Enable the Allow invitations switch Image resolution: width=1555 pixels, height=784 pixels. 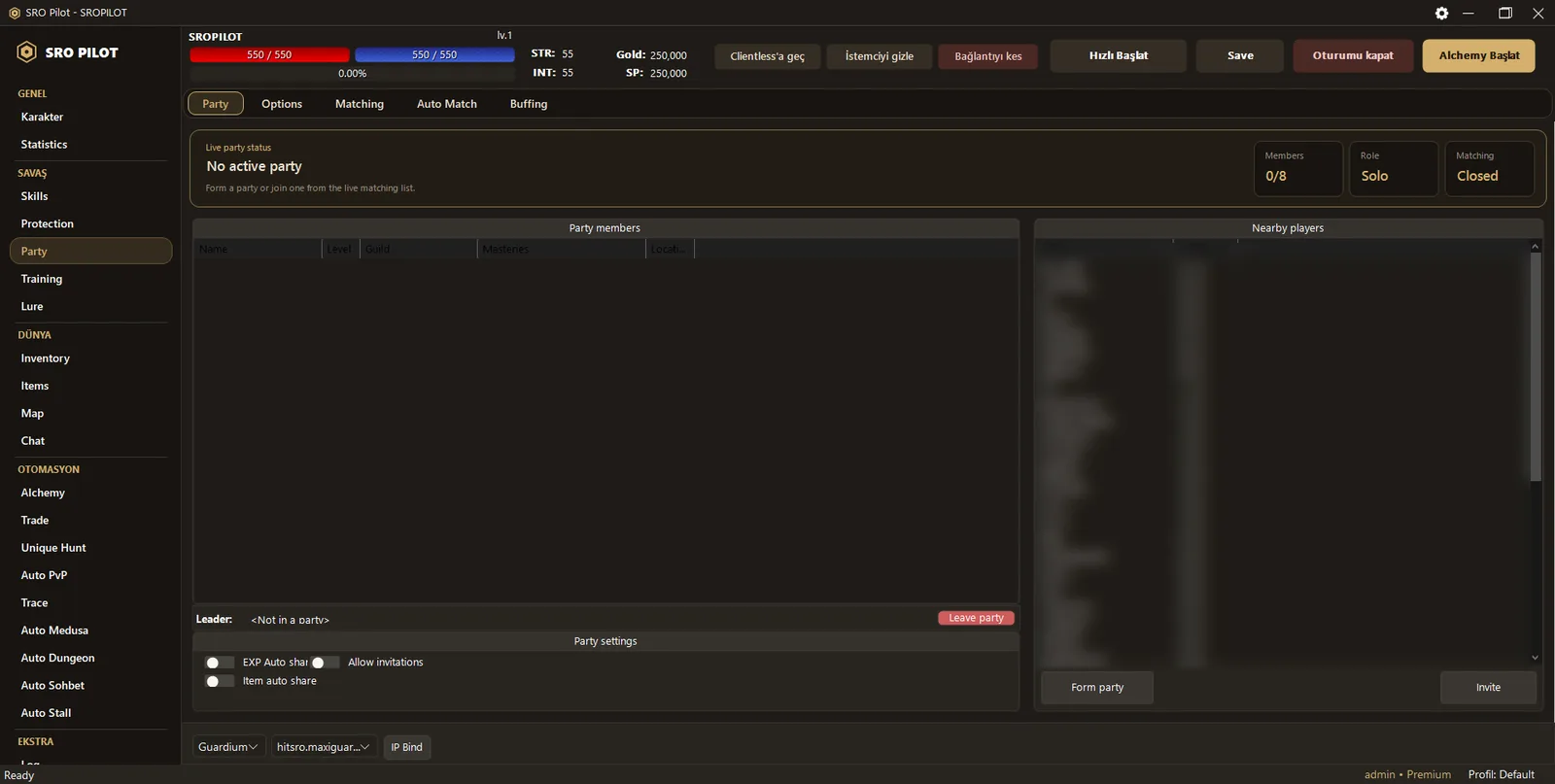click(x=326, y=663)
